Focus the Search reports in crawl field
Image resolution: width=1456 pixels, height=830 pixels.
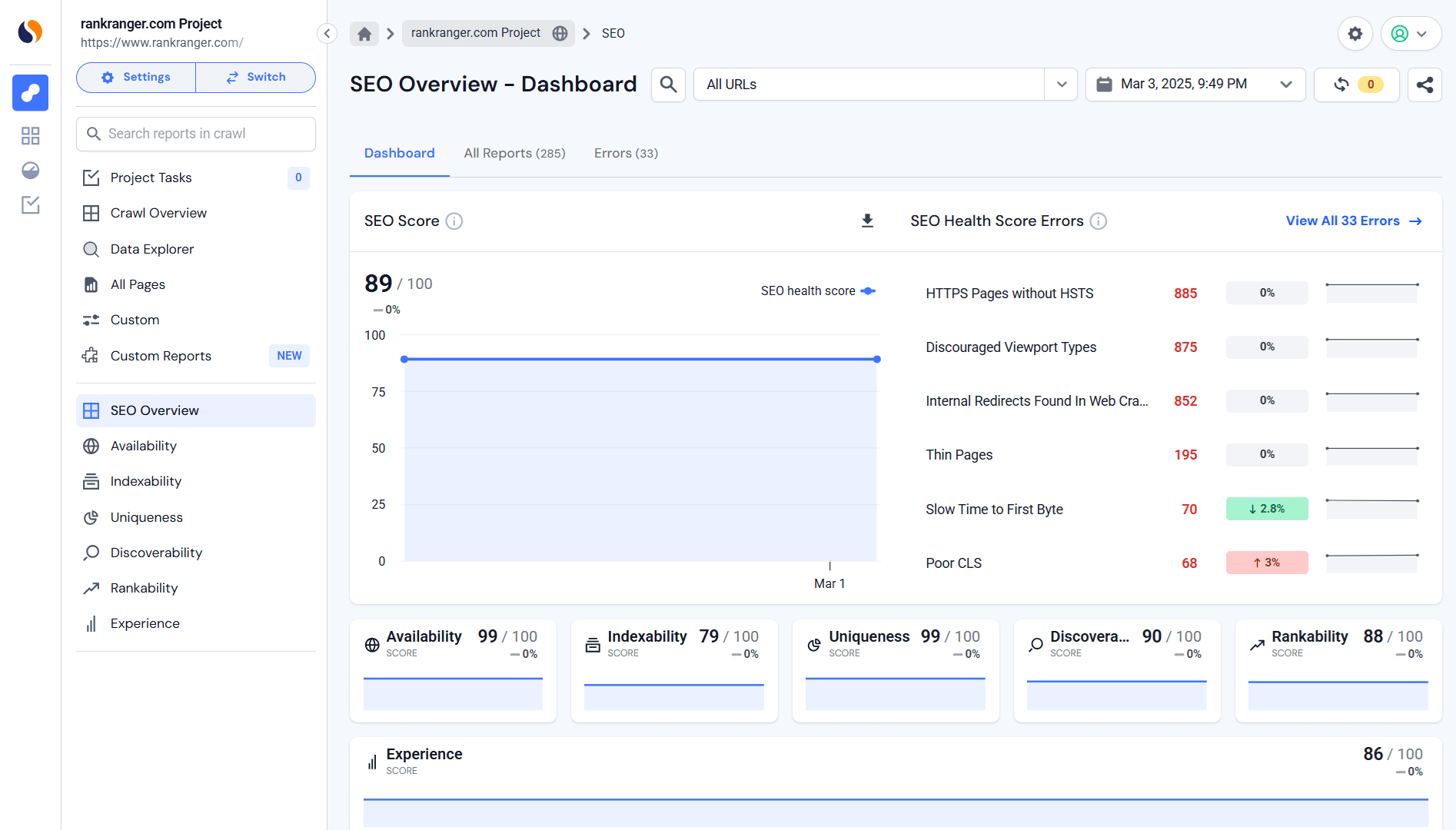tap(196, 134)
